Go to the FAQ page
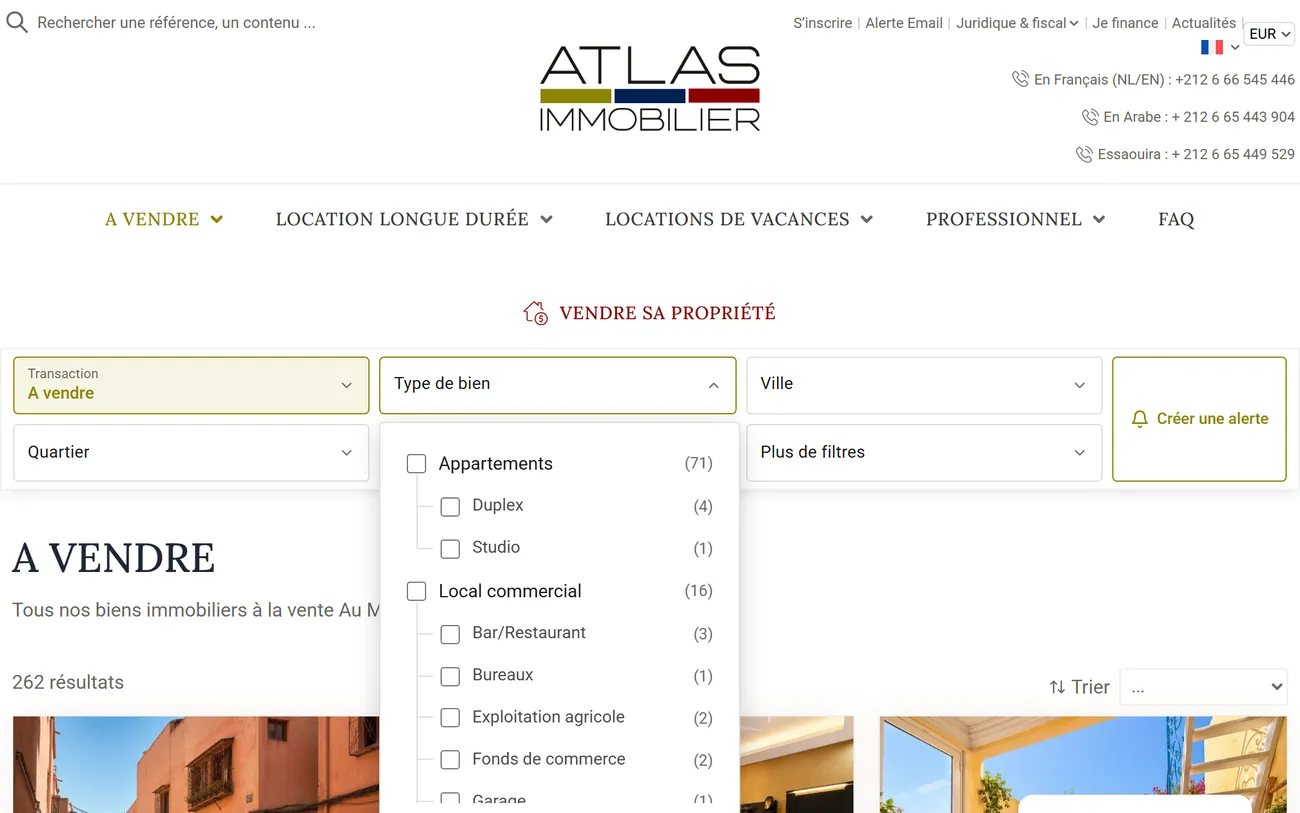Screen dimensions: 1300x813 coord(1176,219)
